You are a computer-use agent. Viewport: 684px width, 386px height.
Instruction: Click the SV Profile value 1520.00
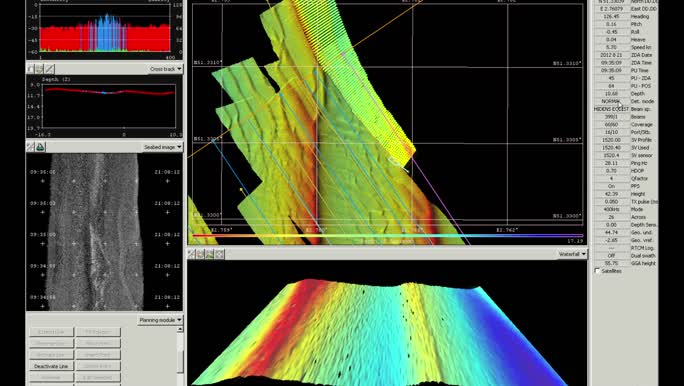click(x=611, y=140)
